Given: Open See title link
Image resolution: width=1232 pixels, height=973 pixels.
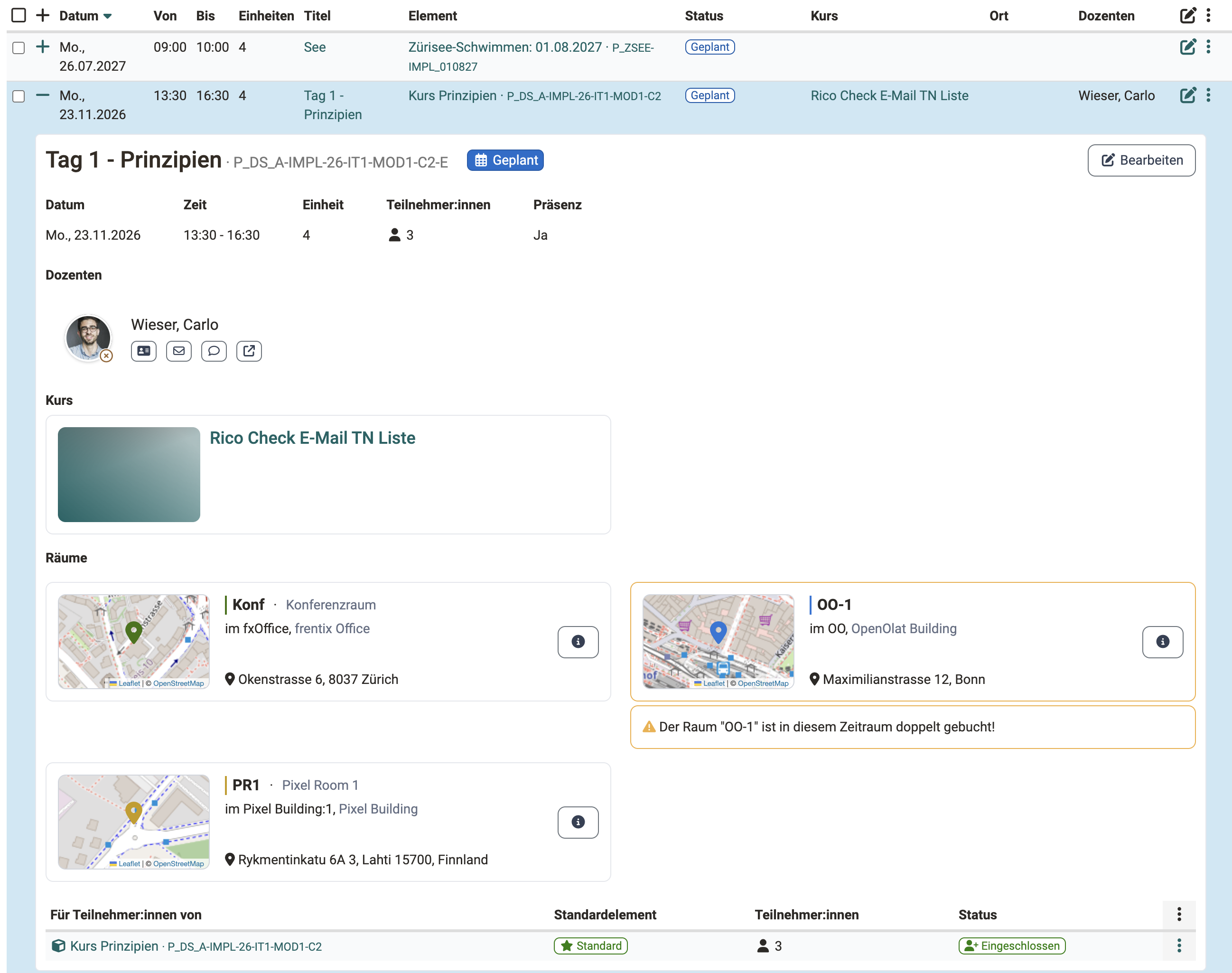Looking at the screenshot, I should [x=315, y=47].
